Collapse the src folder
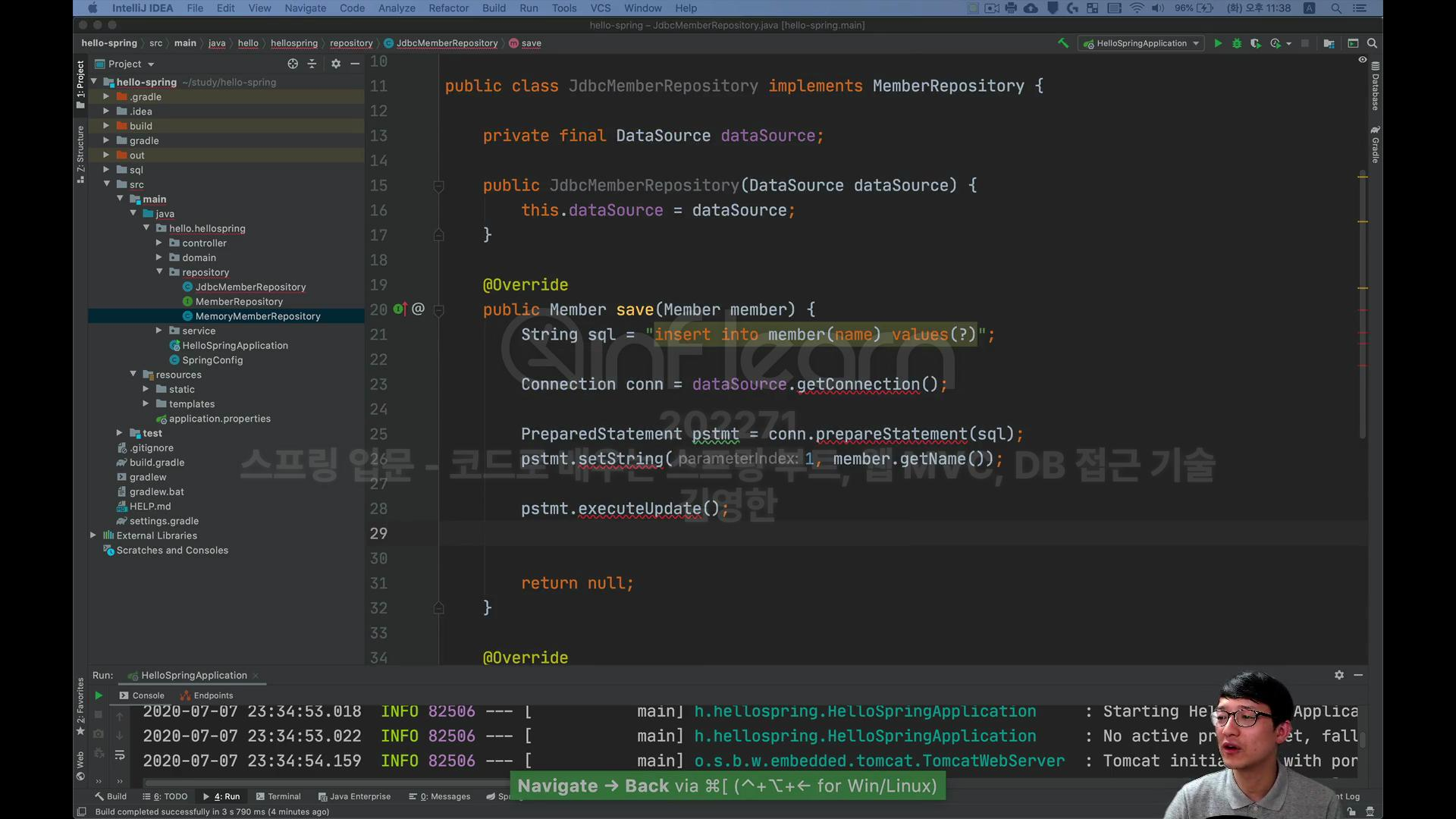The height and width of the screenshot is (819, 1456). coord(107,184)
